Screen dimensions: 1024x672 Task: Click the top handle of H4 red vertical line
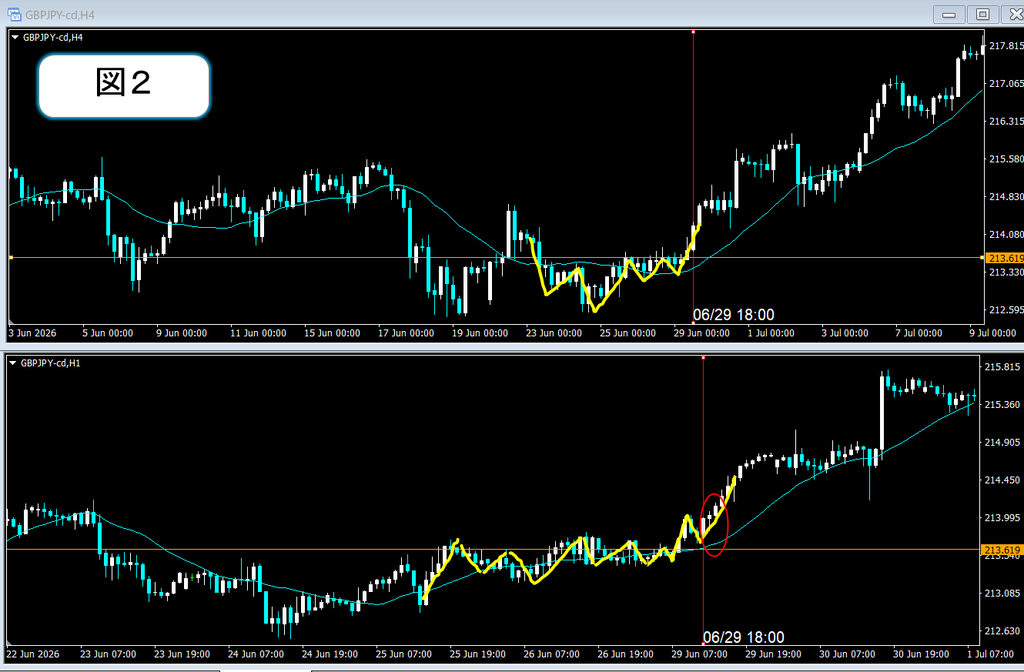(693, 31)
